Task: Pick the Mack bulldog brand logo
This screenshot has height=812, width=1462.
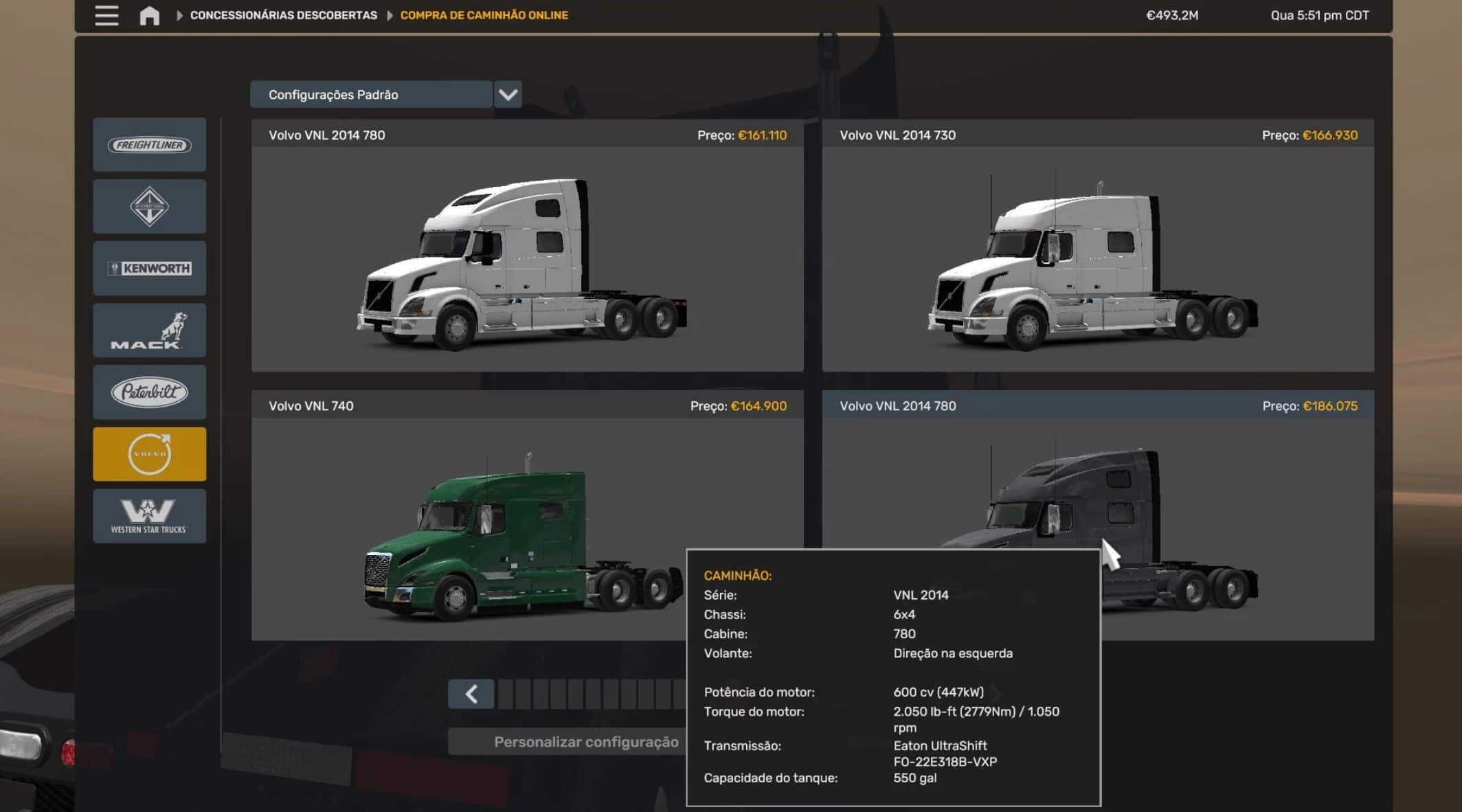Action: [149, 330]
